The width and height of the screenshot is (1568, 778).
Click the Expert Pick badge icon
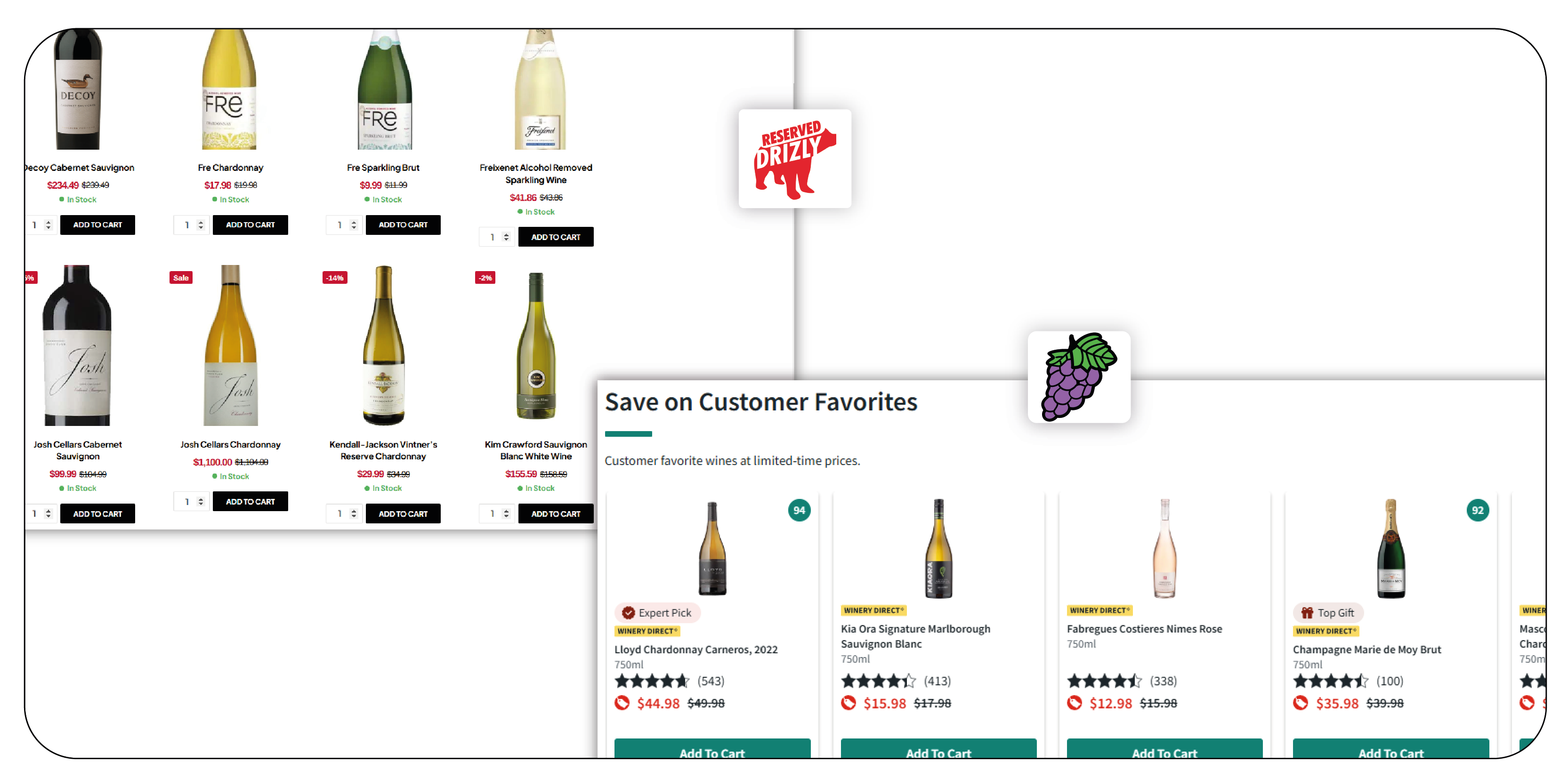628,612
